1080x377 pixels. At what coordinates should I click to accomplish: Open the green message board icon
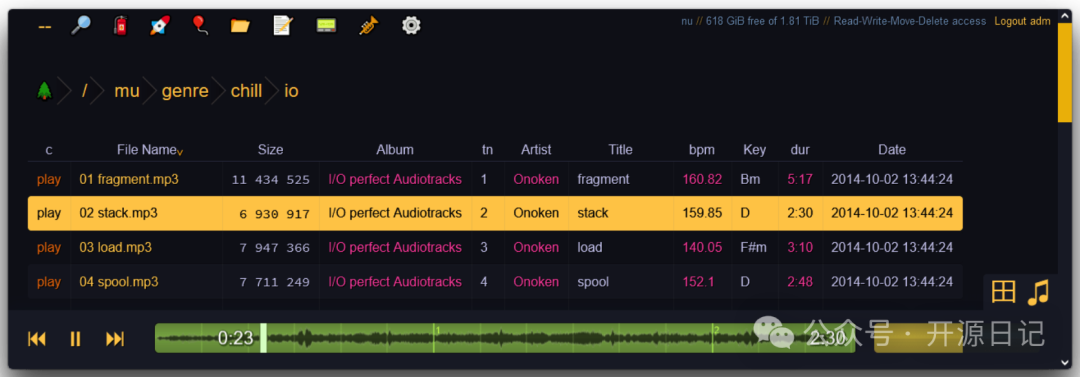pyautogui.click(x=326, y=26)
